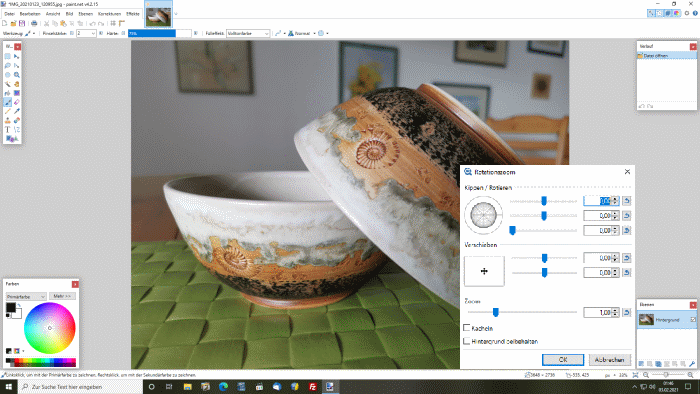The image size is (700, 394).
Task: Open the Bearbeiten menu
Action: 30,14
